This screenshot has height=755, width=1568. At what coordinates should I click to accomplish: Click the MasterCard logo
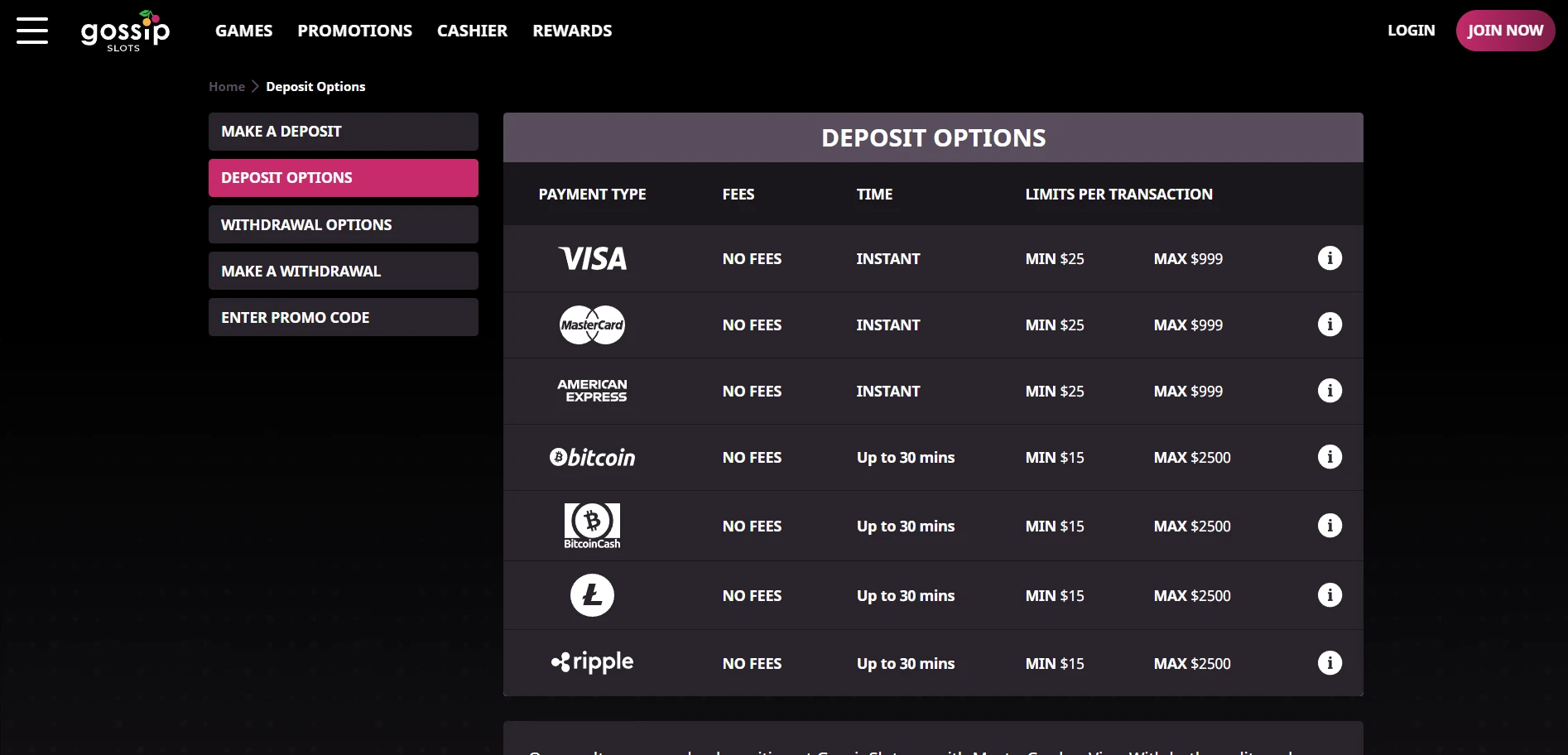(x=592, y=325)
